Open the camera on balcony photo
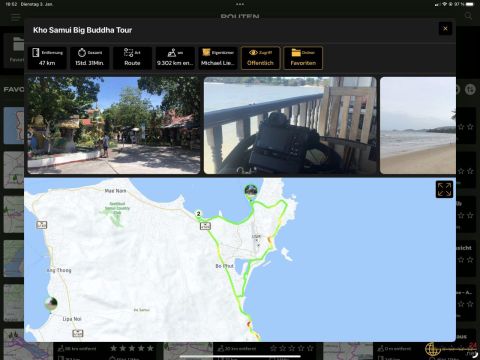The image size is (480, 360). click(x=290, y=125)
